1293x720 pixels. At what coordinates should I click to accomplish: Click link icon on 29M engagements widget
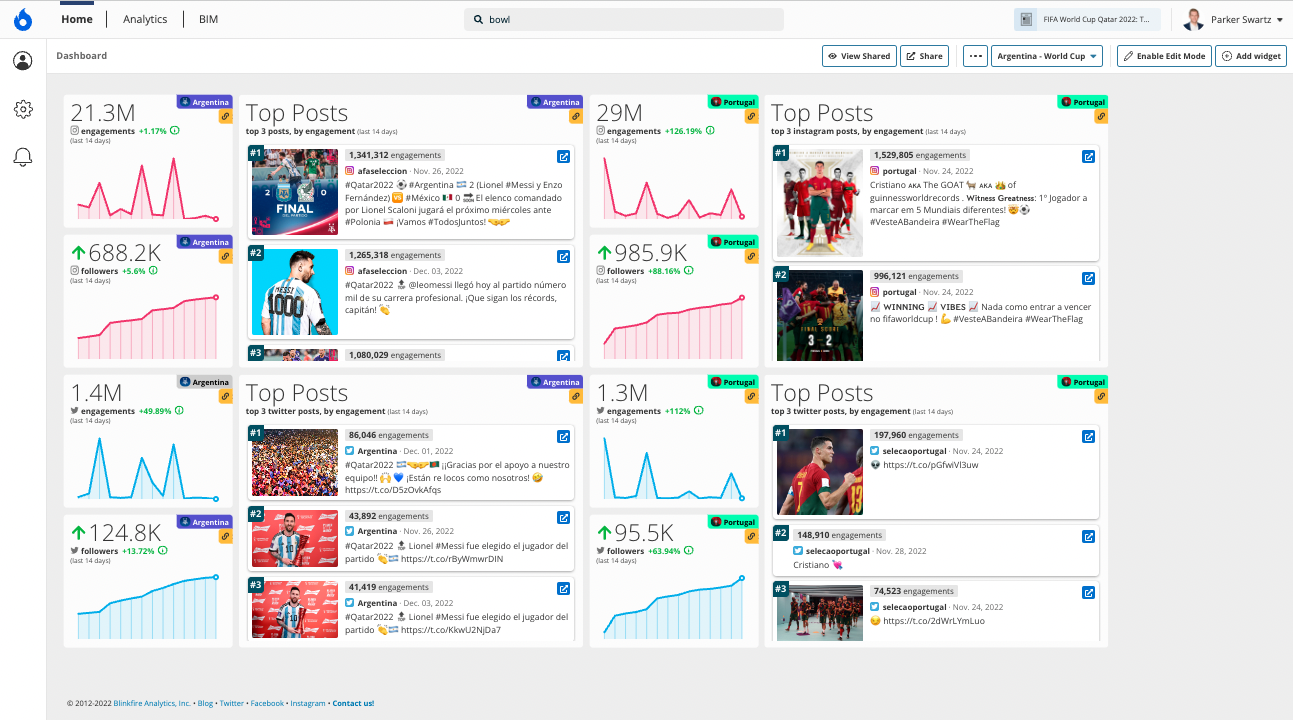(751, 116)
